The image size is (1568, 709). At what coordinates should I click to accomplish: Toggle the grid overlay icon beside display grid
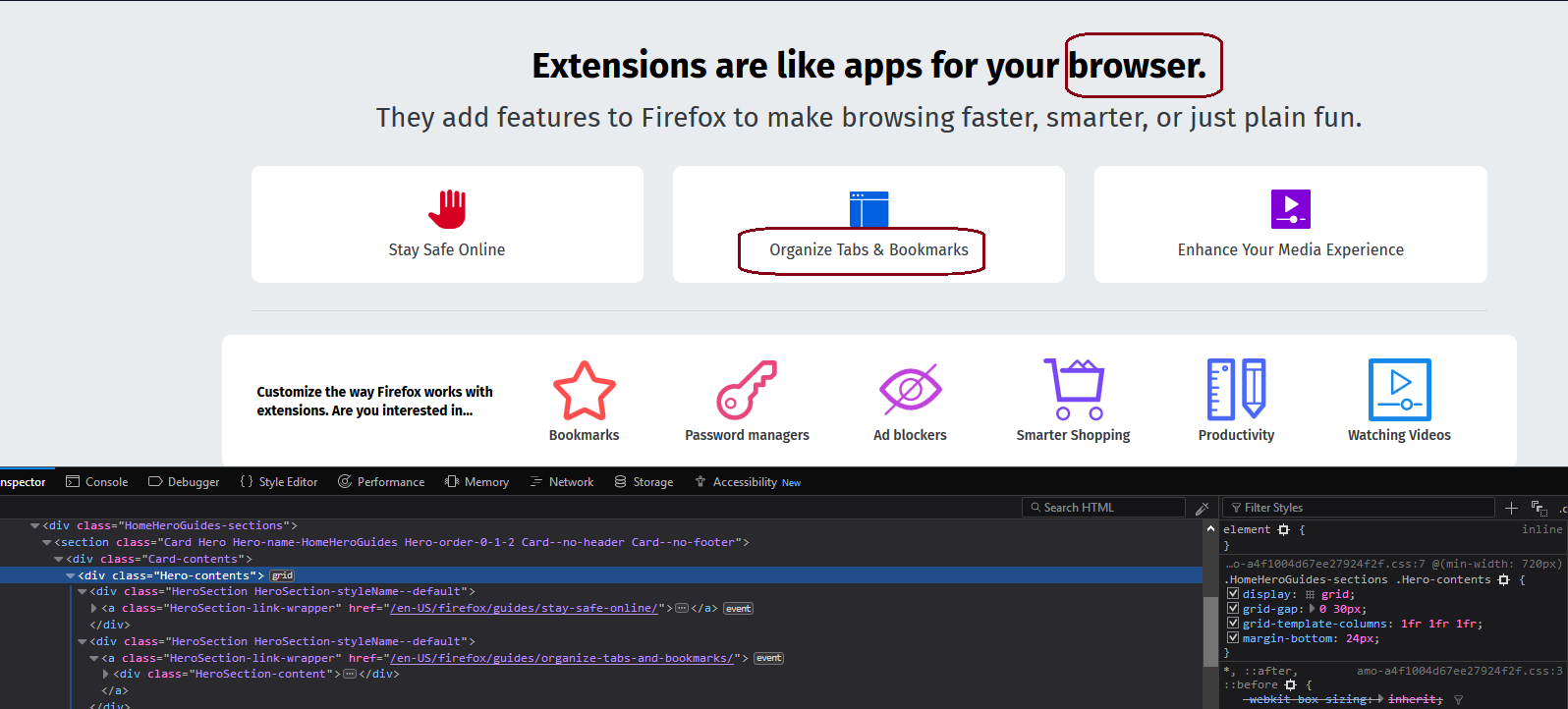[x=1310, y=595]
